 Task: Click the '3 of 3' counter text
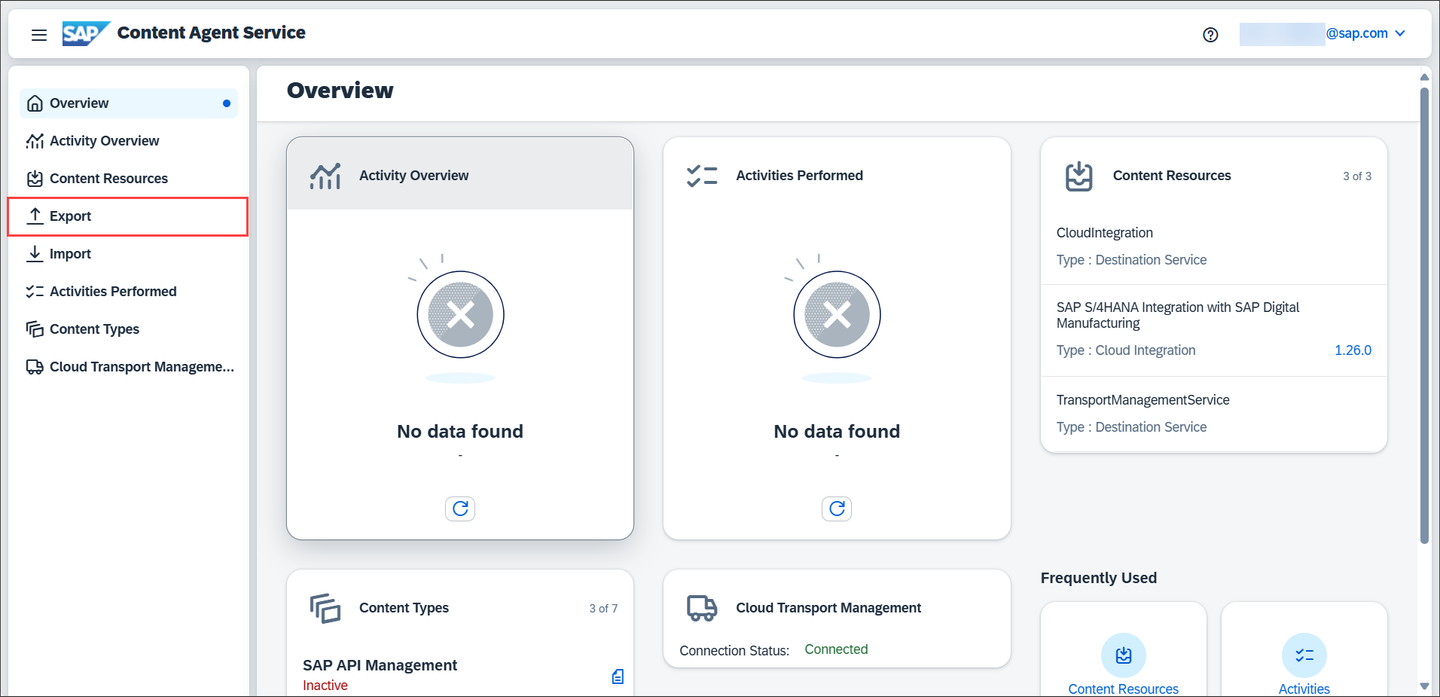tap(1357, 176)
